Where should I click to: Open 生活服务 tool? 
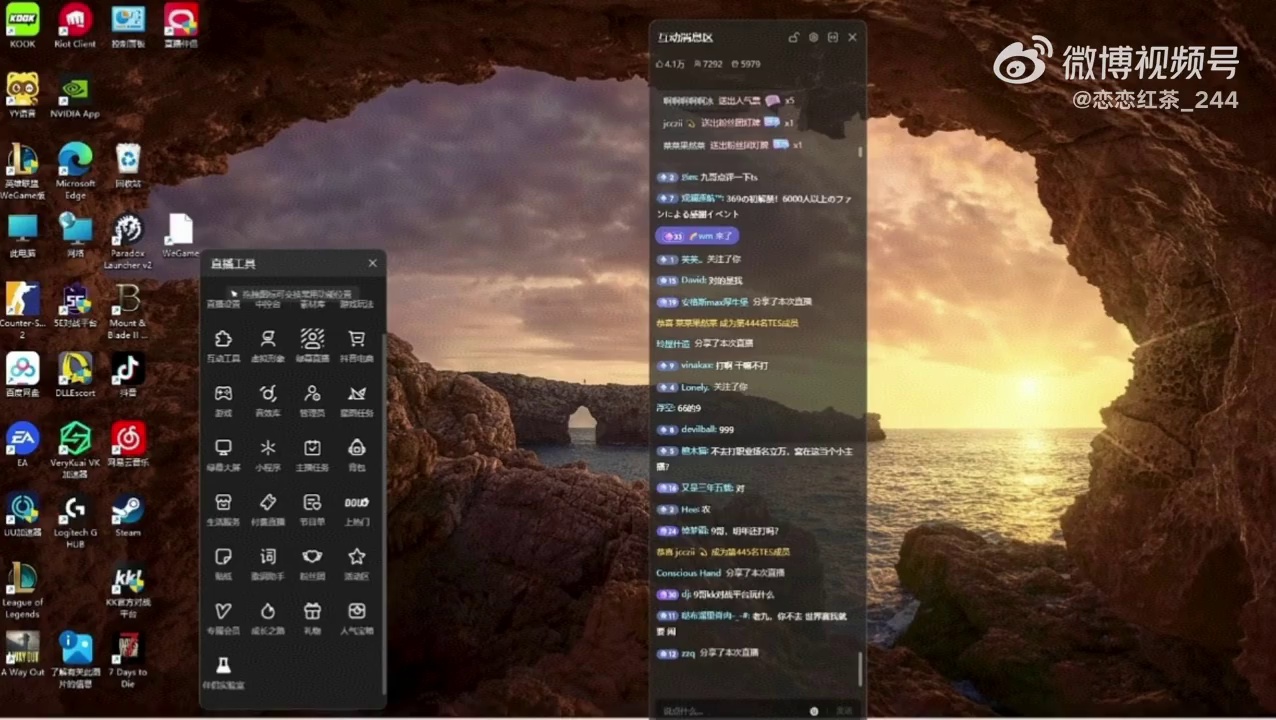[223, 508]
